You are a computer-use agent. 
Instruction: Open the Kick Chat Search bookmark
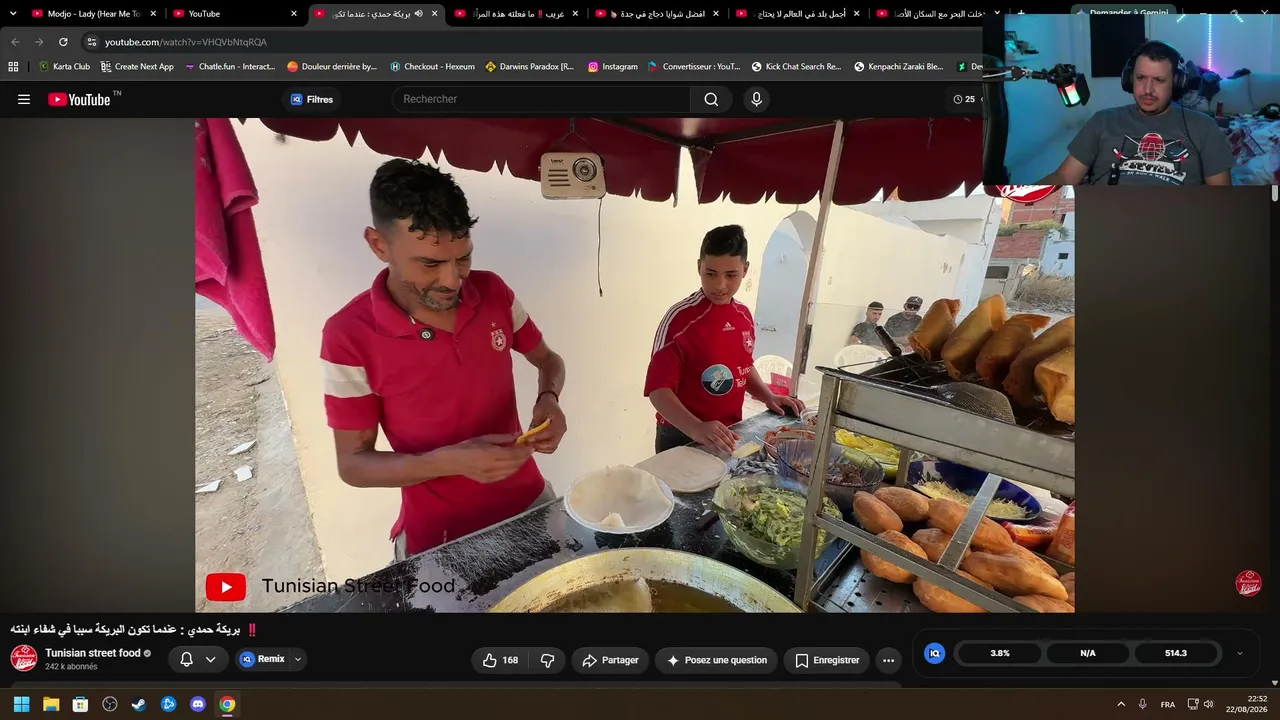tap(796, 67)
